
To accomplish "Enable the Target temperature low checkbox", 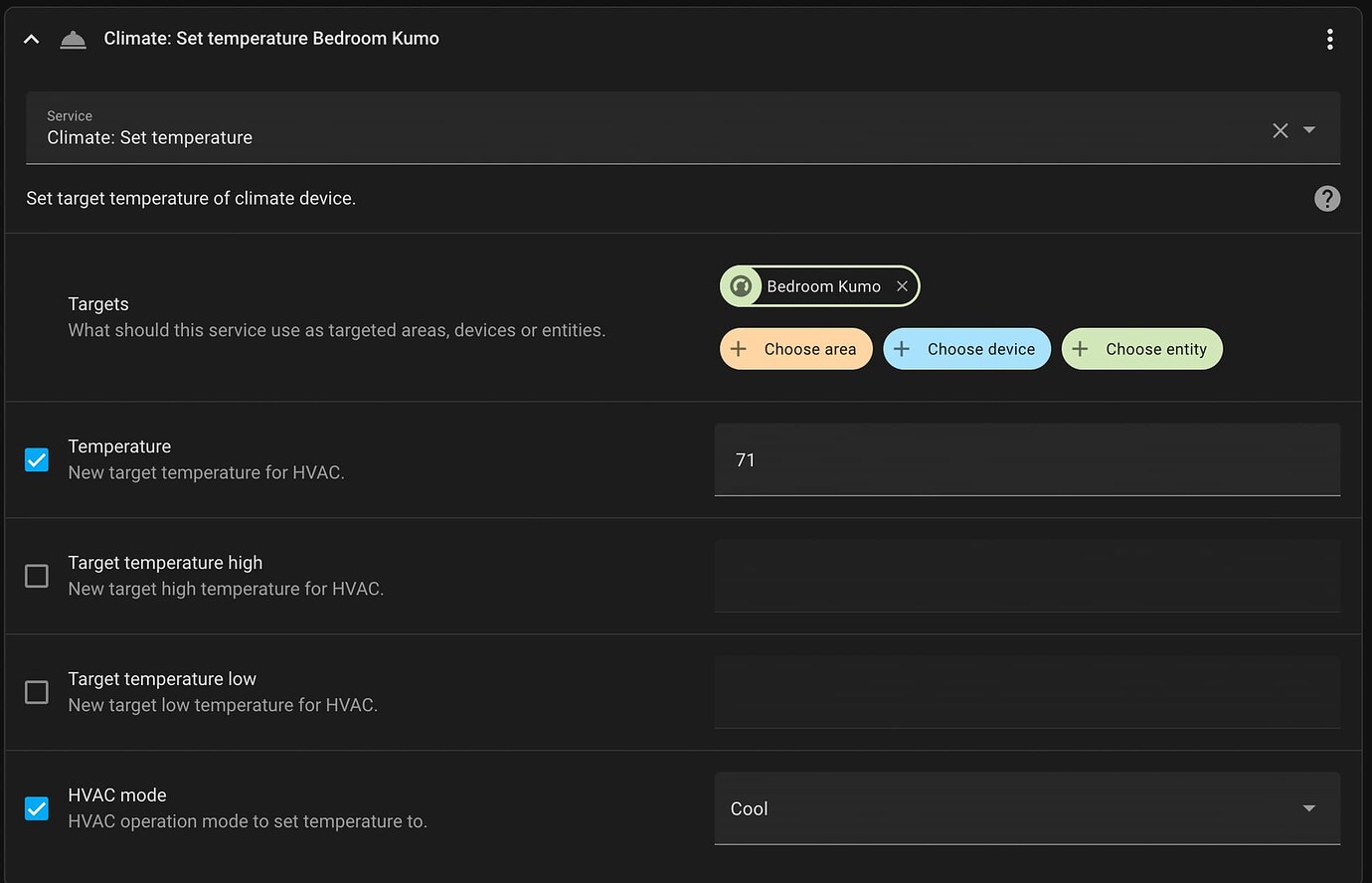I will point(36,692).
